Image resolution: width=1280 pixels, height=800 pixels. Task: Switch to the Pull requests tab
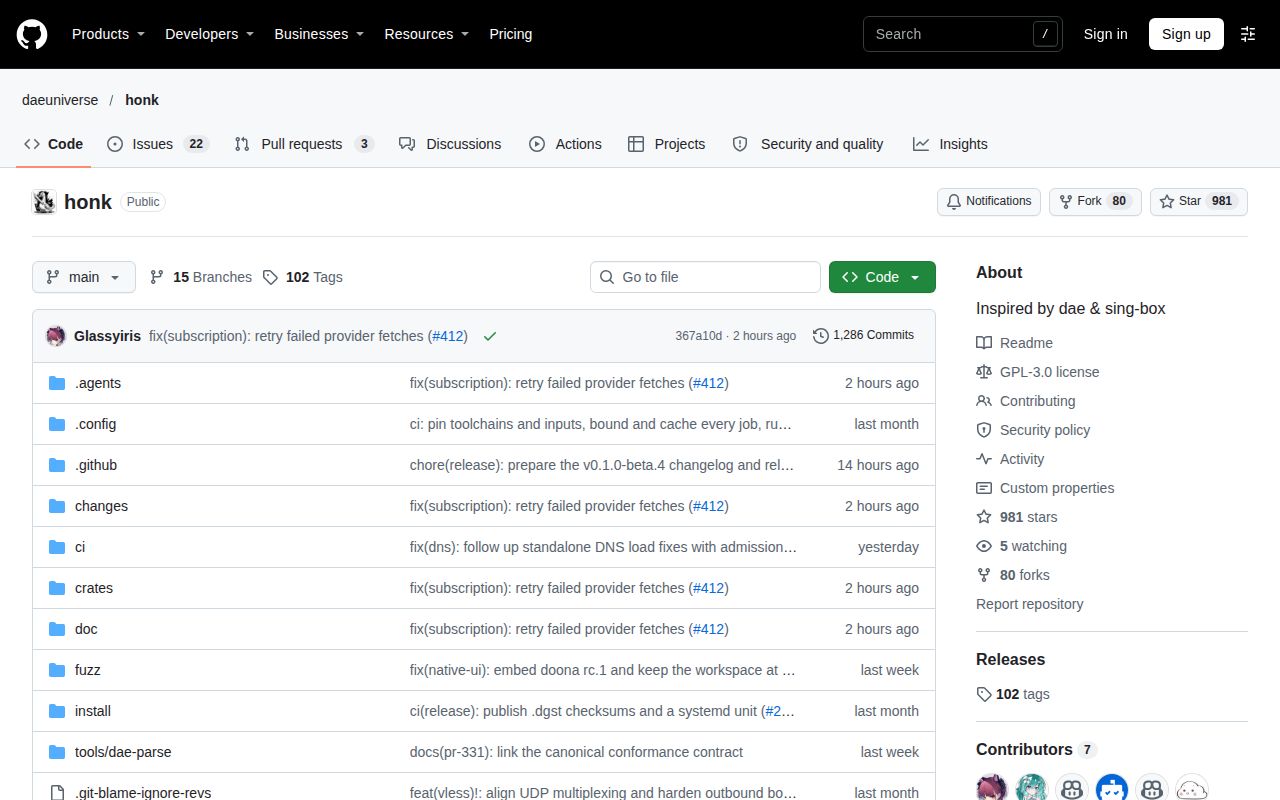coord(303,144)
